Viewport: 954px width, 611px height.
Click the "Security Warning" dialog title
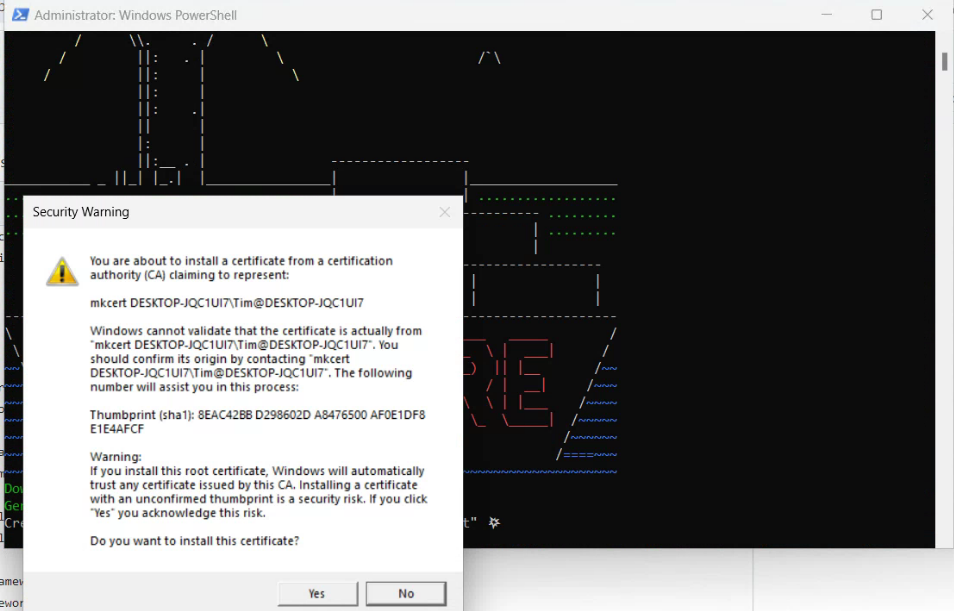pos(81,212)
